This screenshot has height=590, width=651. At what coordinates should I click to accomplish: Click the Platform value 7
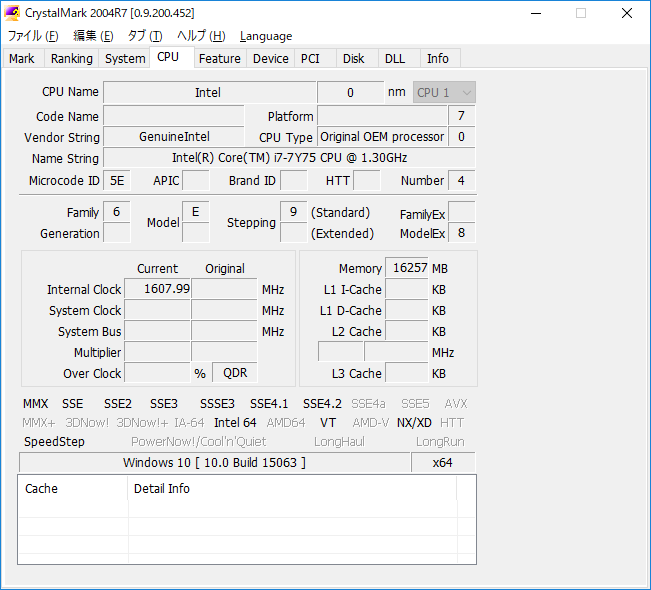pyautogui.click(x=461, y=115)
